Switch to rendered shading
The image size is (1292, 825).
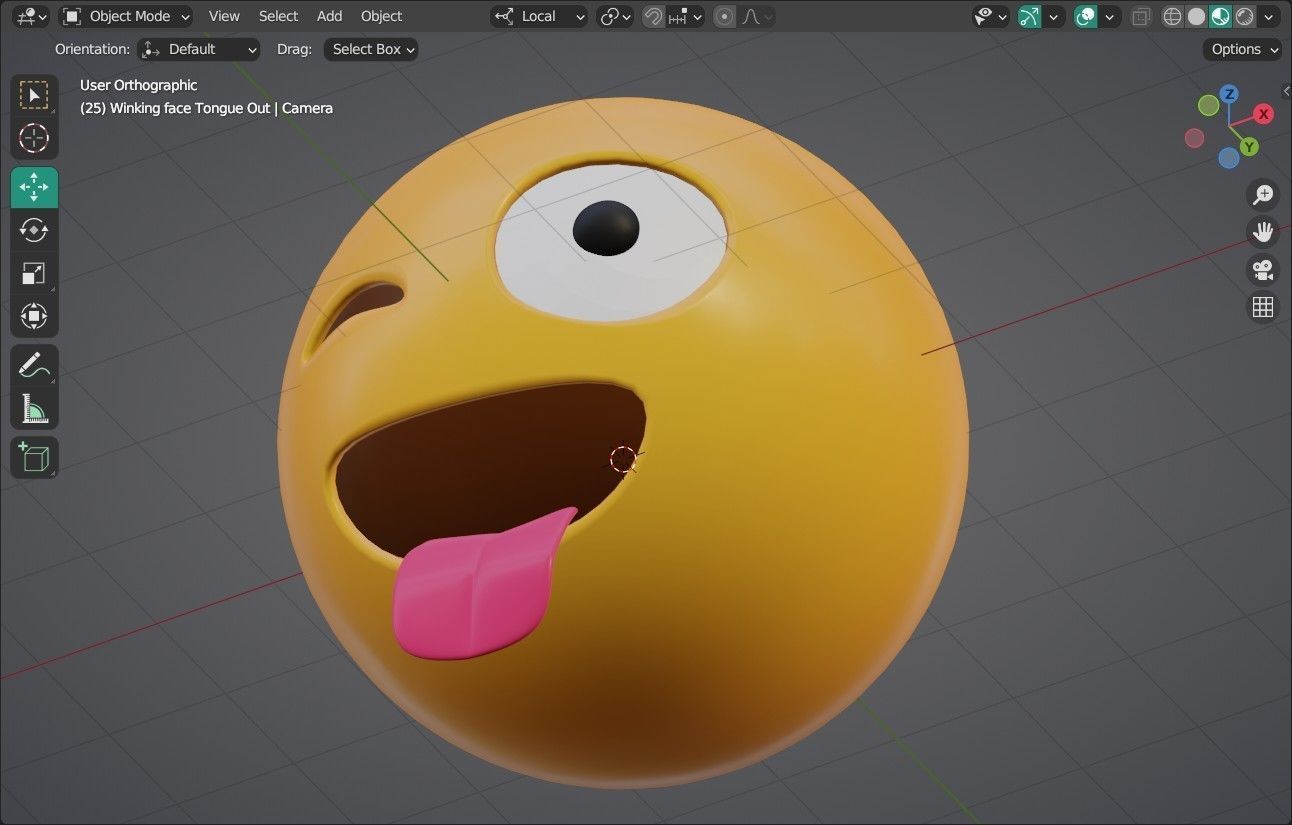[x=1244, y=16]
